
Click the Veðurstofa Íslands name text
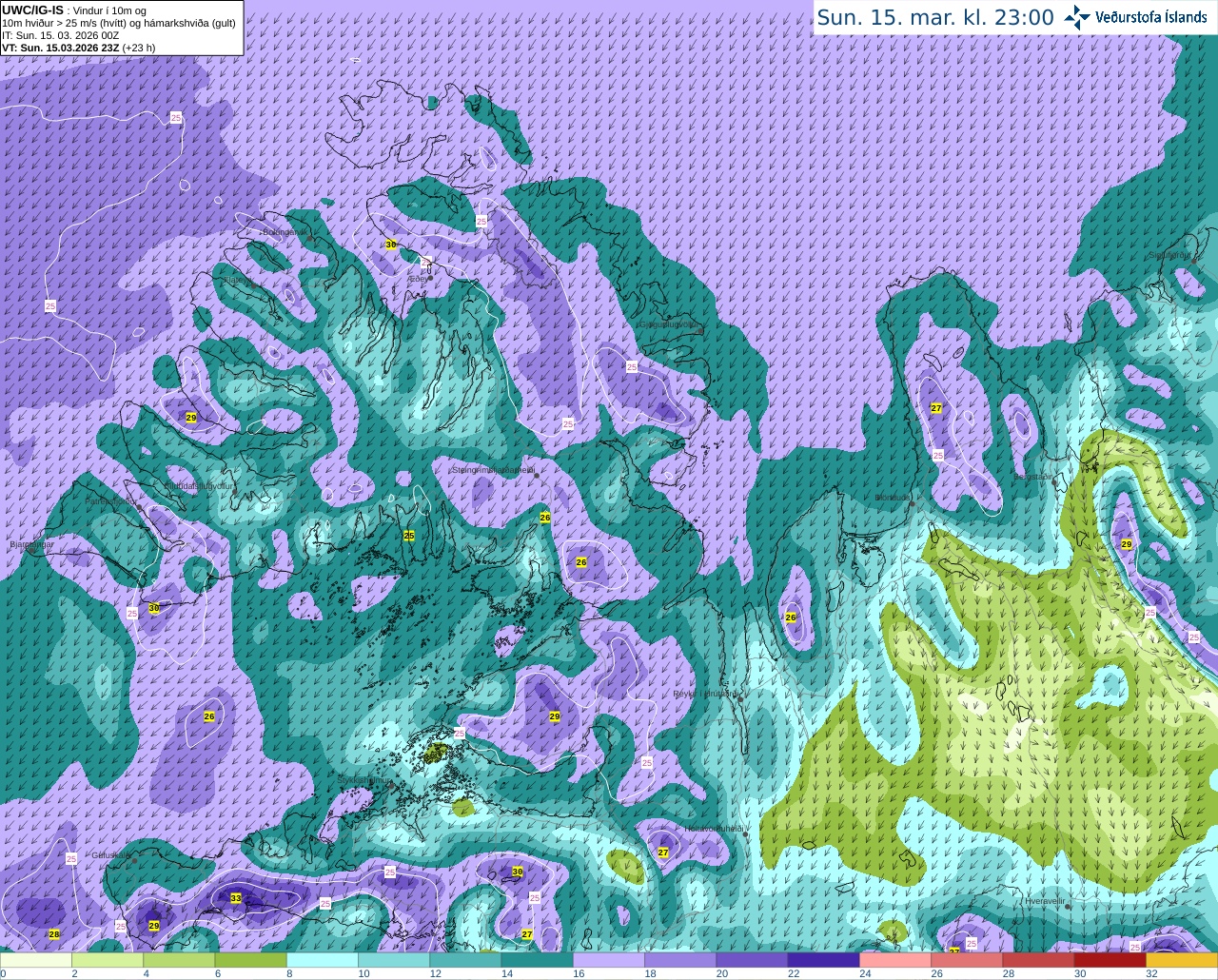1151,17
